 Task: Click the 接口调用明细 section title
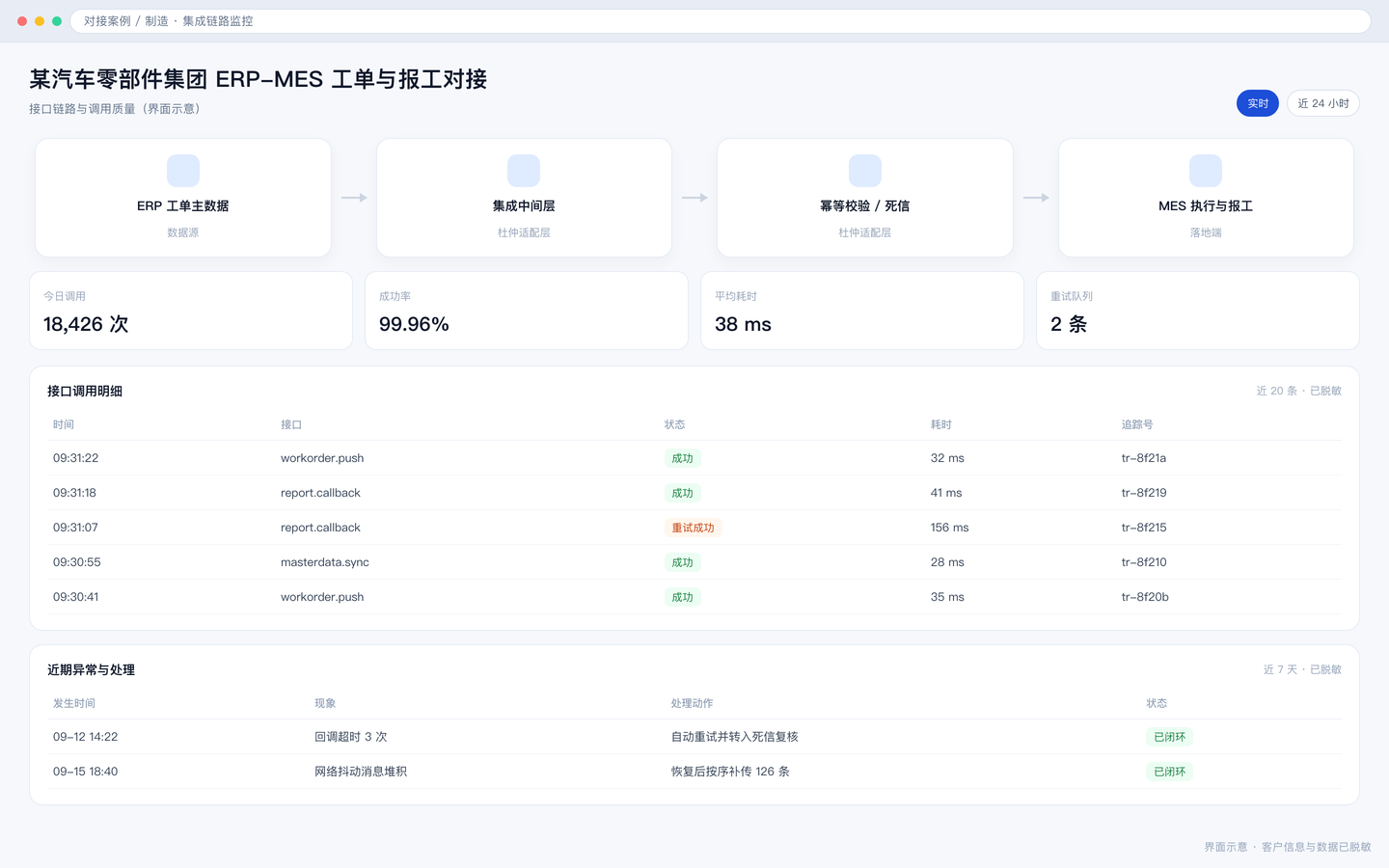pyautogui.click(x=85, y=392)
